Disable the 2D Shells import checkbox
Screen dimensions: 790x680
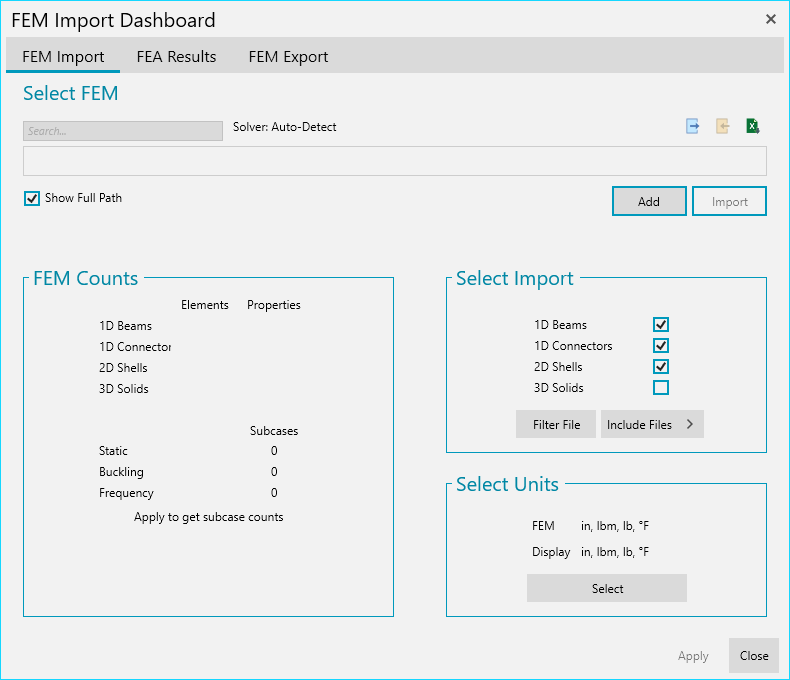tap(661, 367)
